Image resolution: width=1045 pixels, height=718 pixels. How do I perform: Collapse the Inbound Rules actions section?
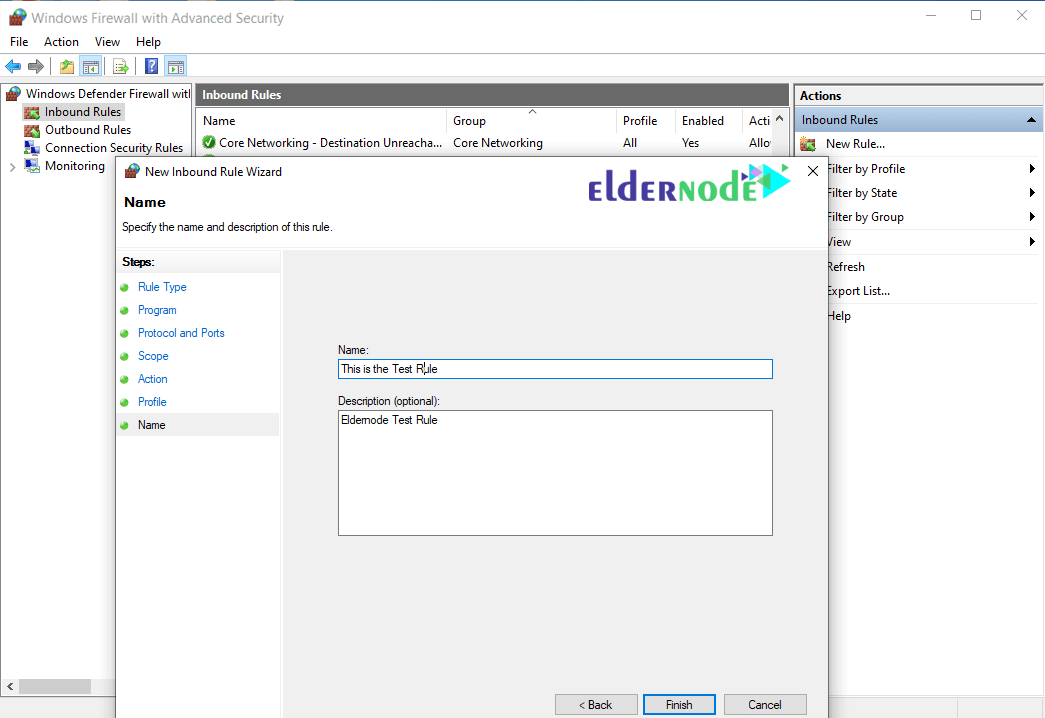1030,119
